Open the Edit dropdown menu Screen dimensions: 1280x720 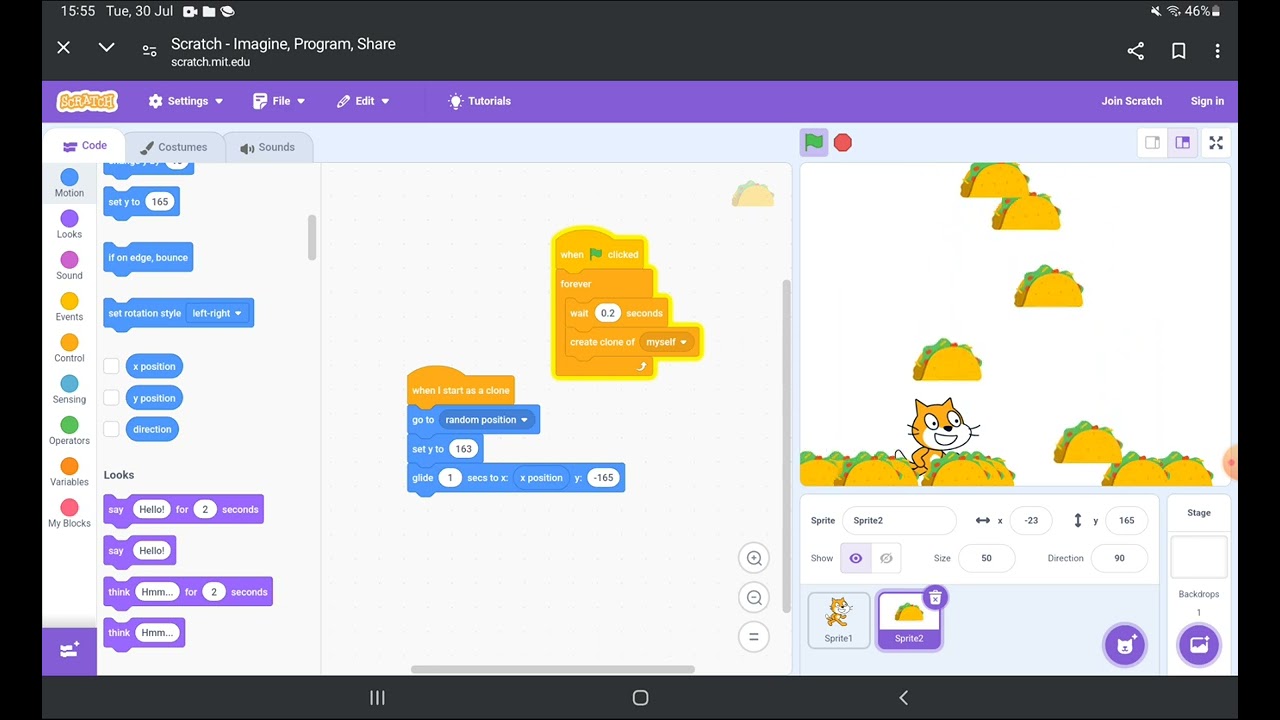click(363, 101)
